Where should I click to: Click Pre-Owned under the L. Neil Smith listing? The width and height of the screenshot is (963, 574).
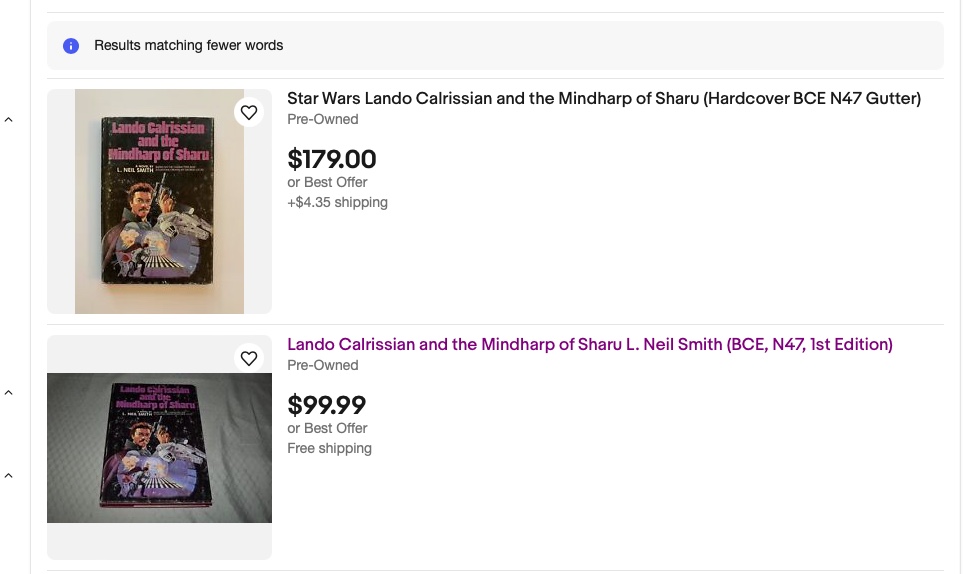[322, 365]
